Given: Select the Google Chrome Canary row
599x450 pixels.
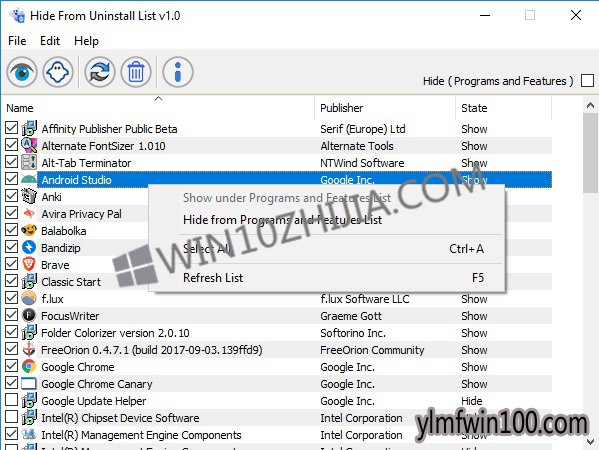Looking at the screenshot, I should (x=277, y=384).
